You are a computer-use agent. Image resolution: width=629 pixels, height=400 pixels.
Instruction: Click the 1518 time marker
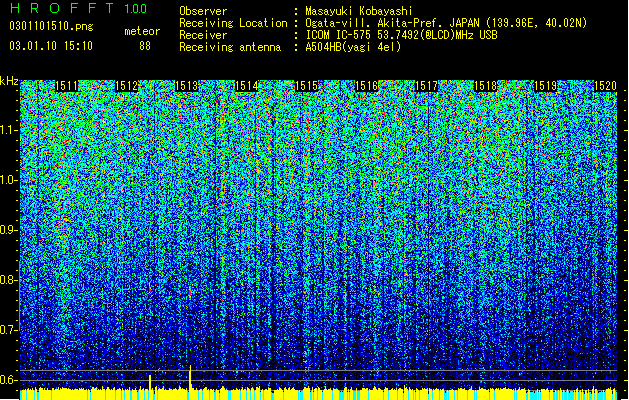click(486, 86)
